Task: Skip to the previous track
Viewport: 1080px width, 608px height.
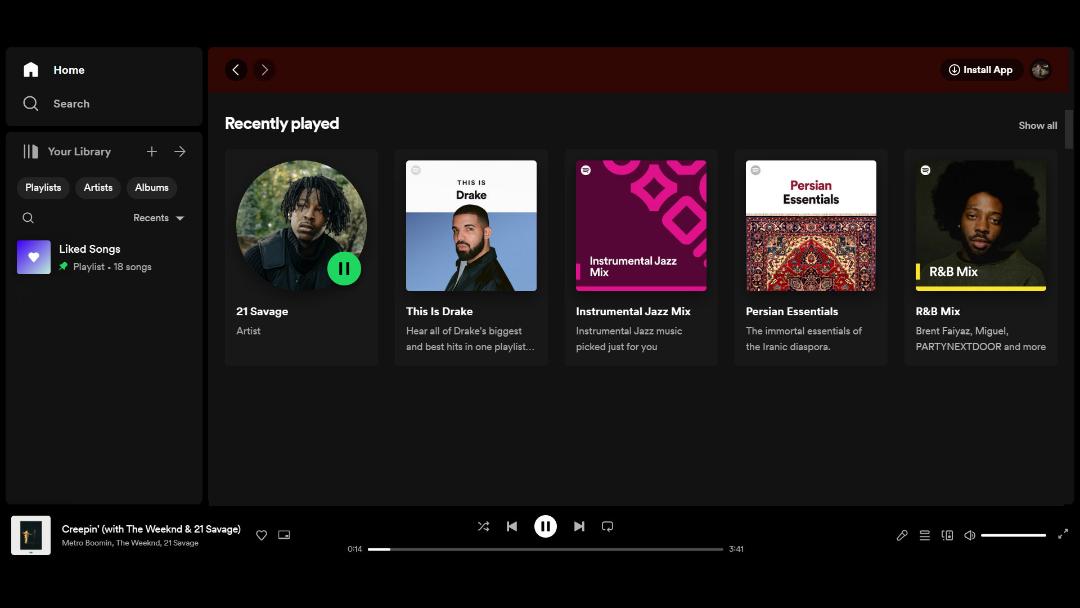Action: (512, 526)
